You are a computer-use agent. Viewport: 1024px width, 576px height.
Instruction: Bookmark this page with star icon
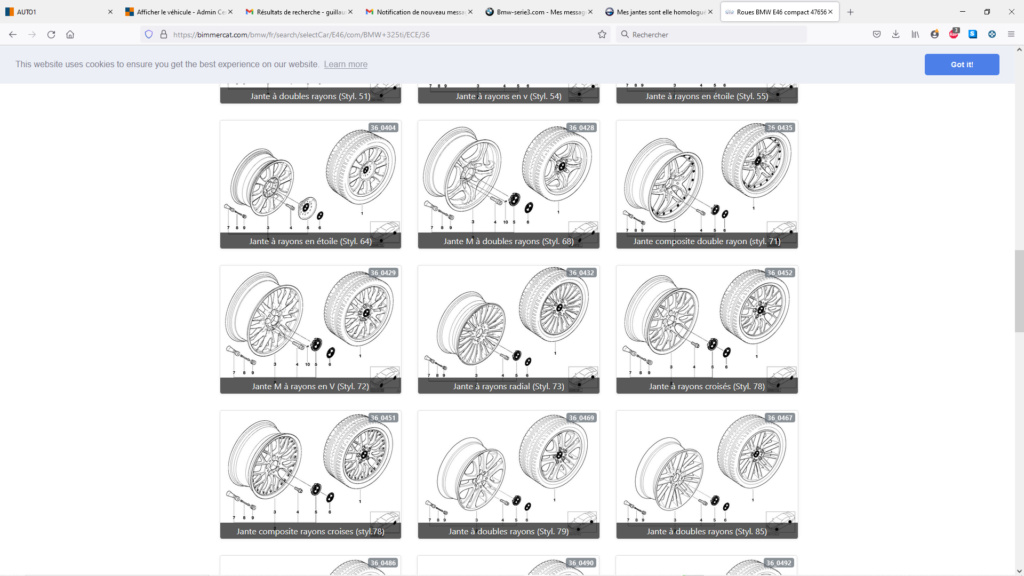point(602,35)
